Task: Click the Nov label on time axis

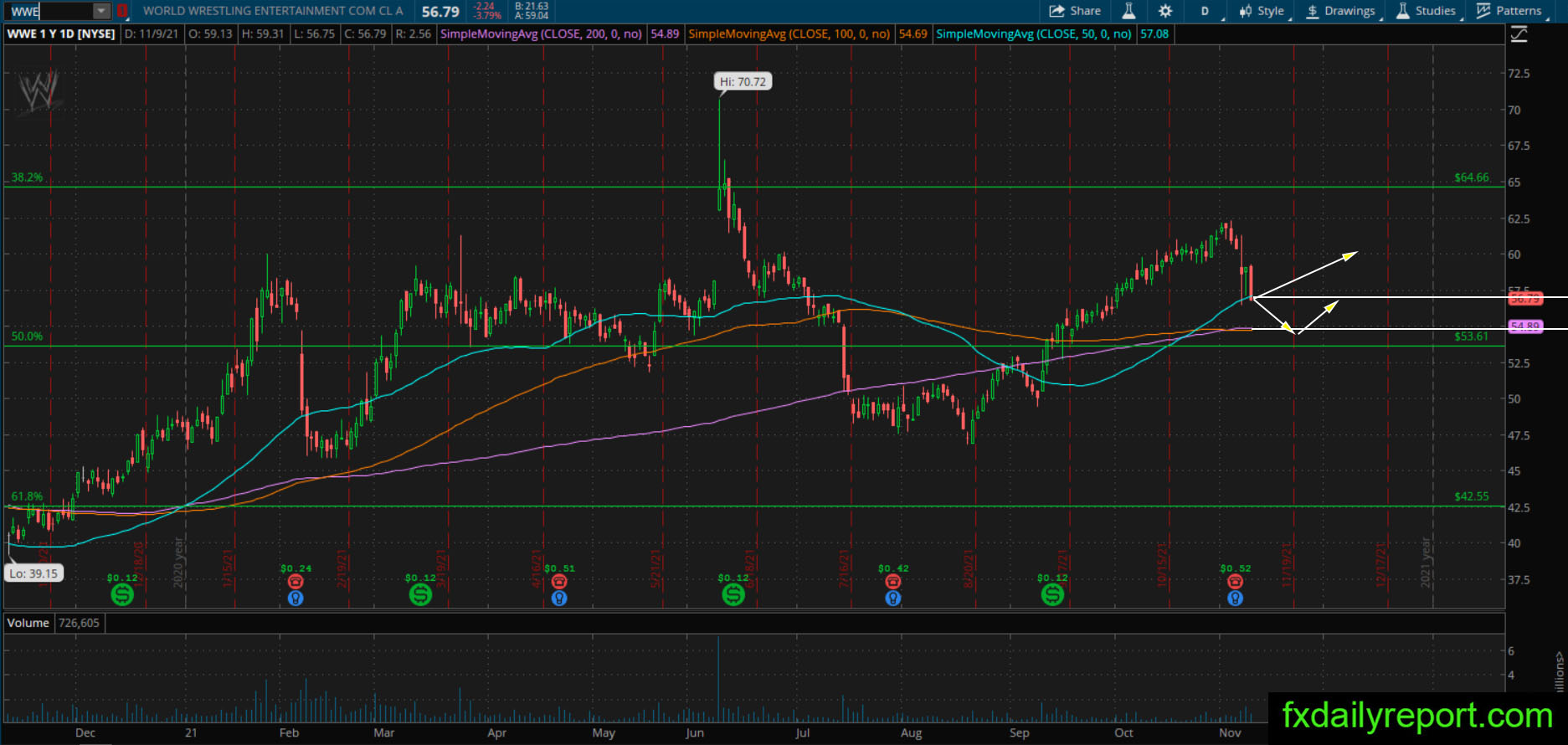Action: [x=1230, y=732]
